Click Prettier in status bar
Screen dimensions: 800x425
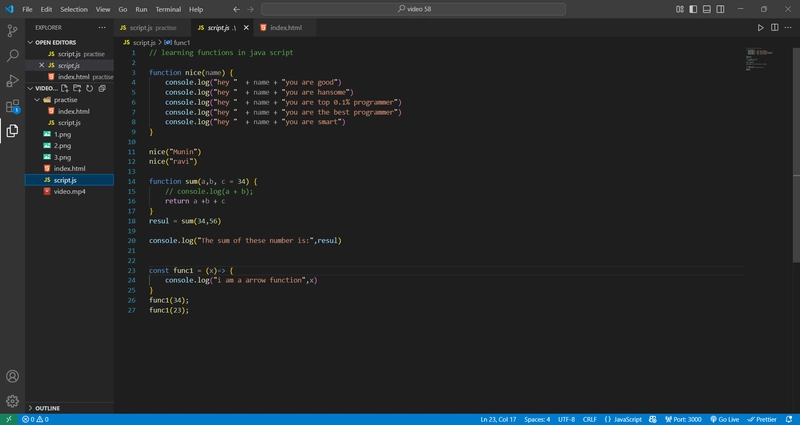[x=762, y=419]
